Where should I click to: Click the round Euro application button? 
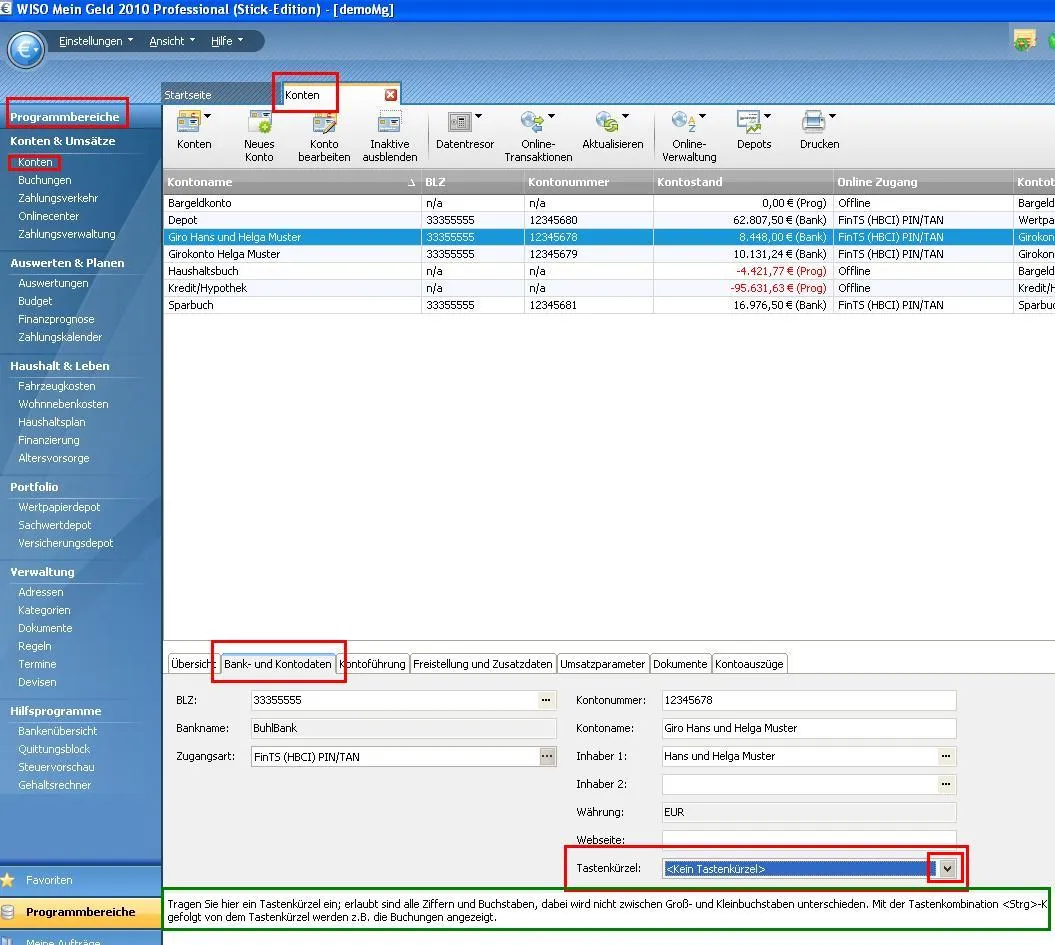(x=26, y=47)
